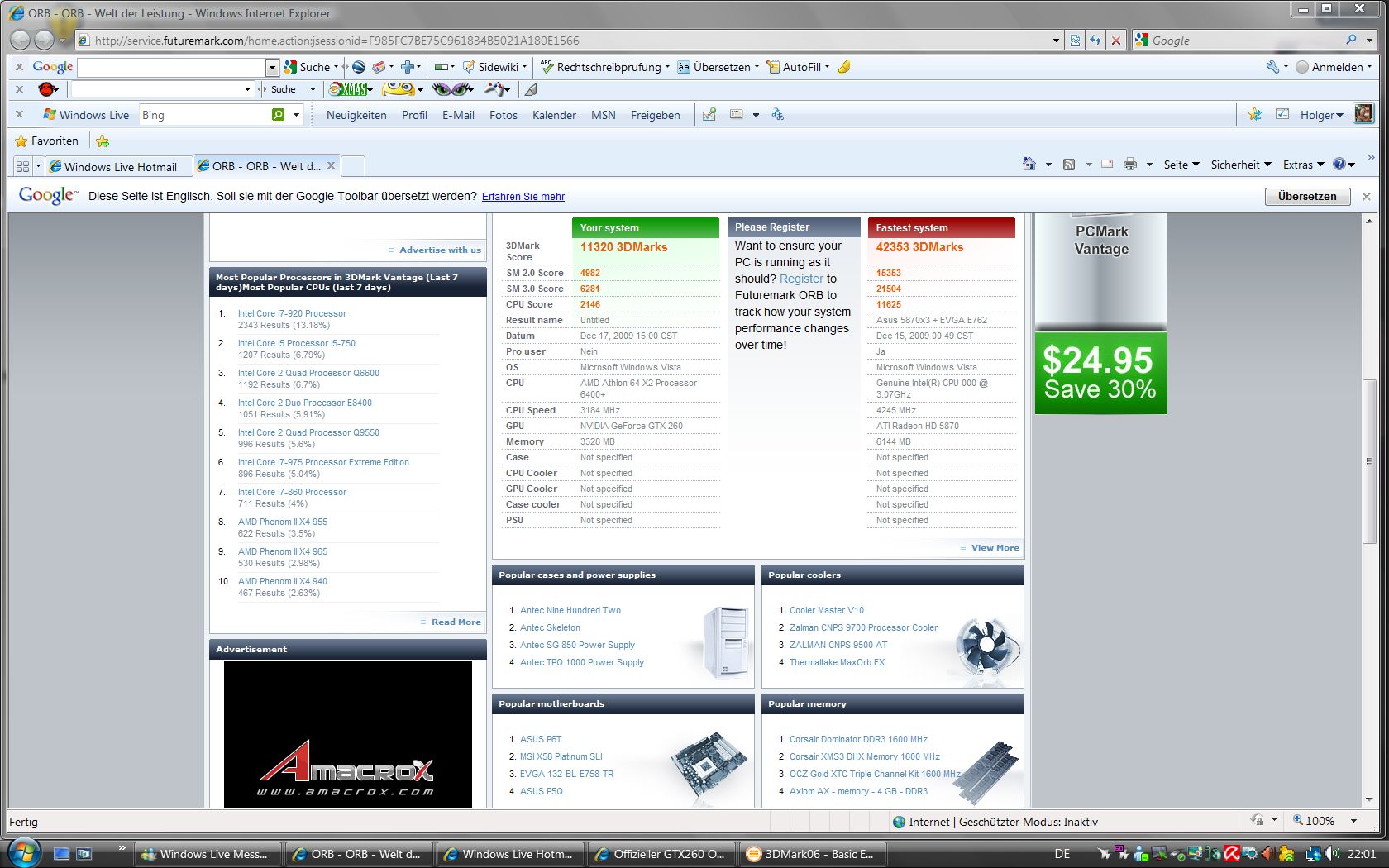Click the Erfahren Sie mehr link
This screenshot has width=1389, height=868.
point(523,197)
